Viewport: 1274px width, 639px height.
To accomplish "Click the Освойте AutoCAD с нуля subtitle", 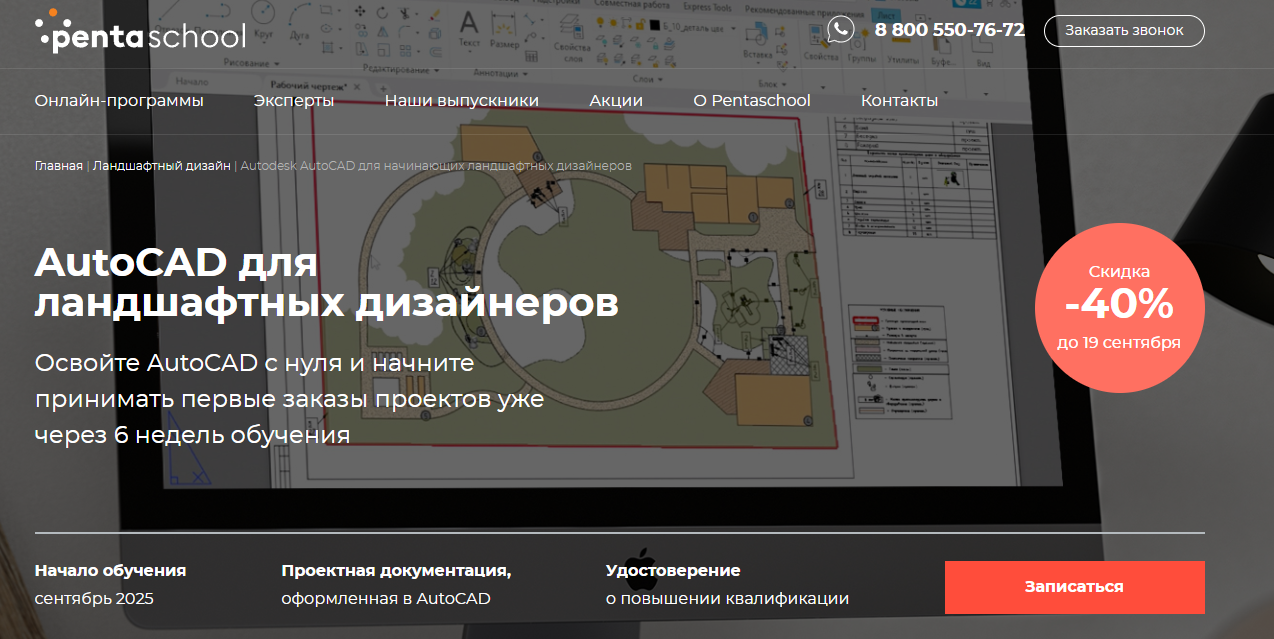I will pos(289,399).
